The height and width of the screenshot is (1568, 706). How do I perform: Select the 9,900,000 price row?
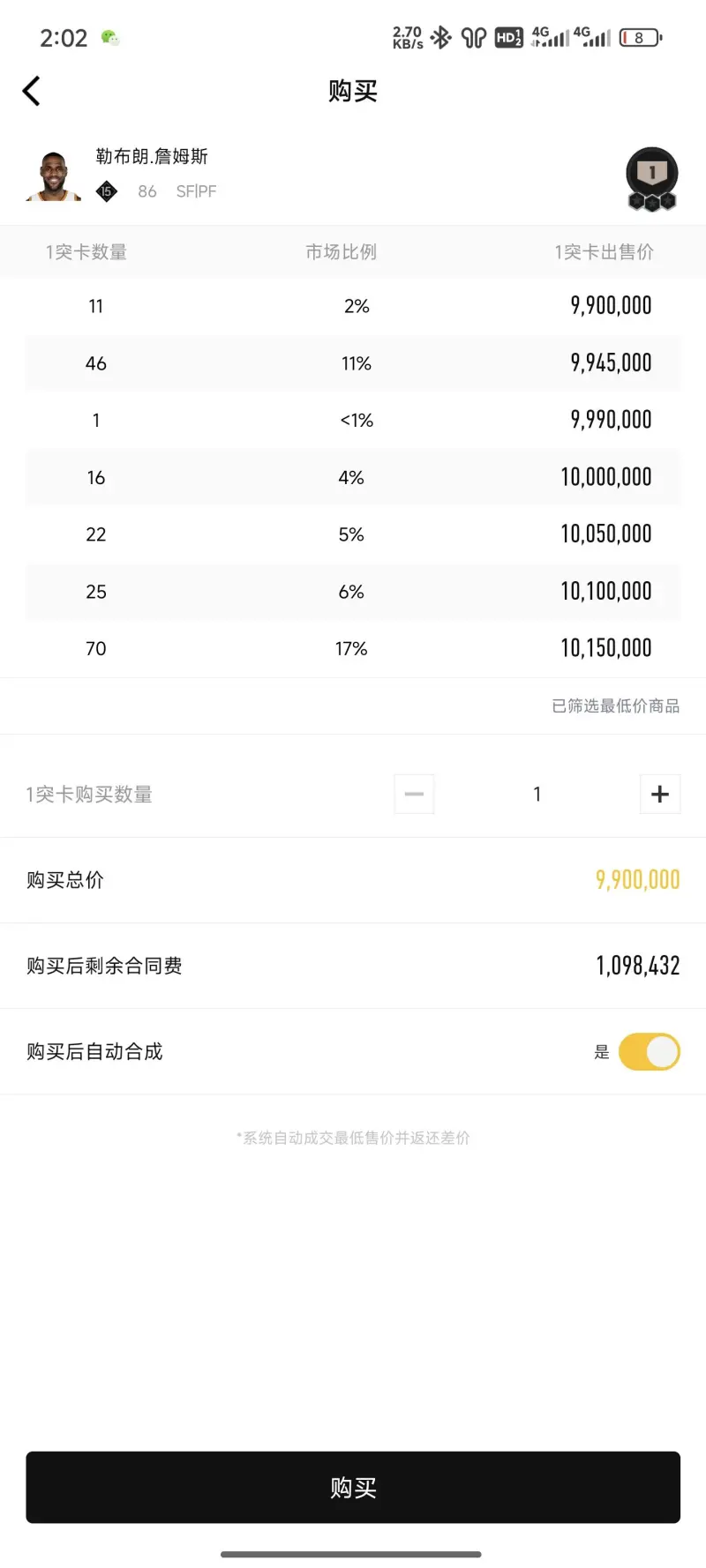(x=353, y=306)
